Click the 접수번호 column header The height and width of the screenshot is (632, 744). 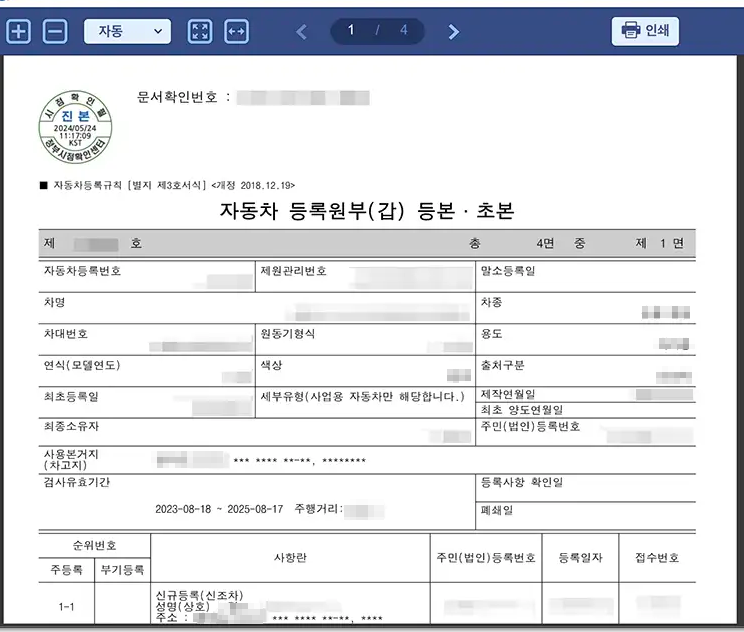657,558
